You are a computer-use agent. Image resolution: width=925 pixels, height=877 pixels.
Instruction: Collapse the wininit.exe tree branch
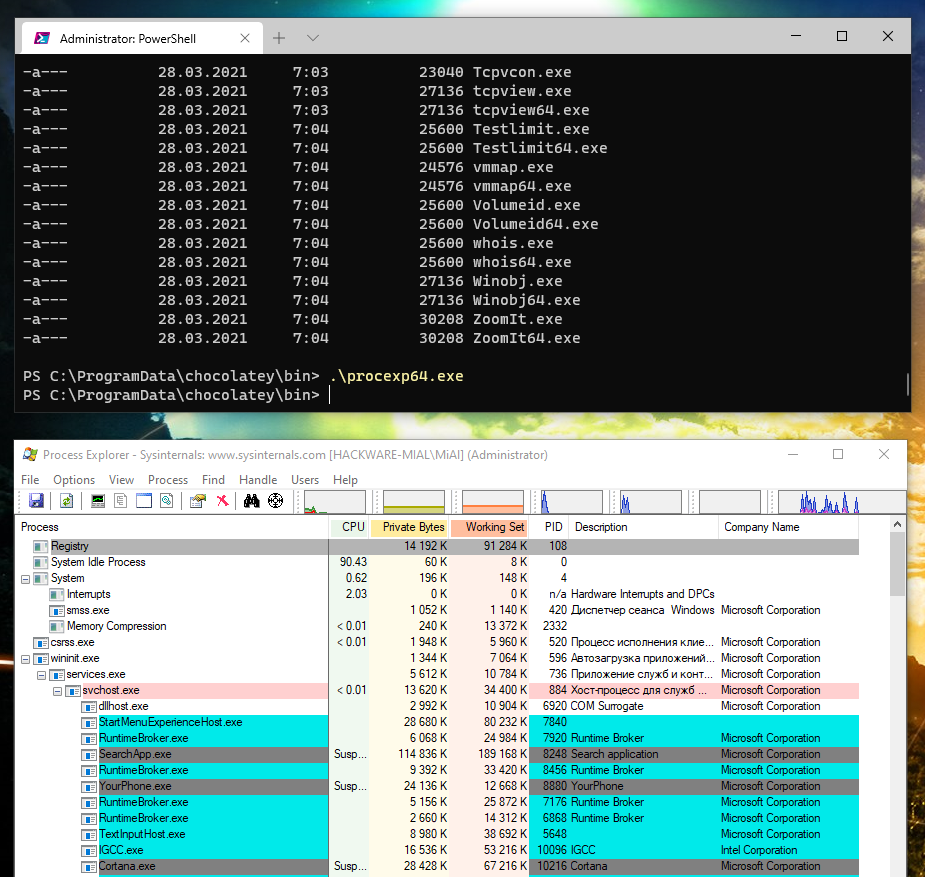(x=26, y=658)
